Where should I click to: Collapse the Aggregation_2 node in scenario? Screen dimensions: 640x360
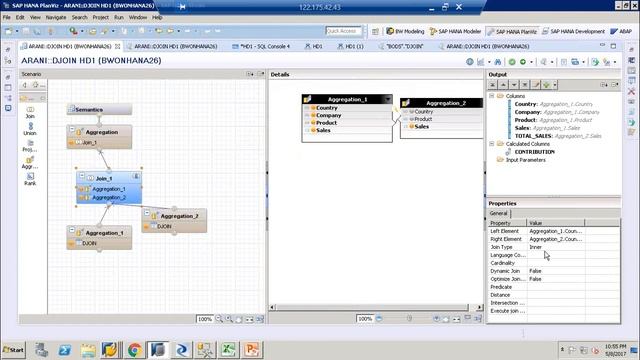pos(147,213)
